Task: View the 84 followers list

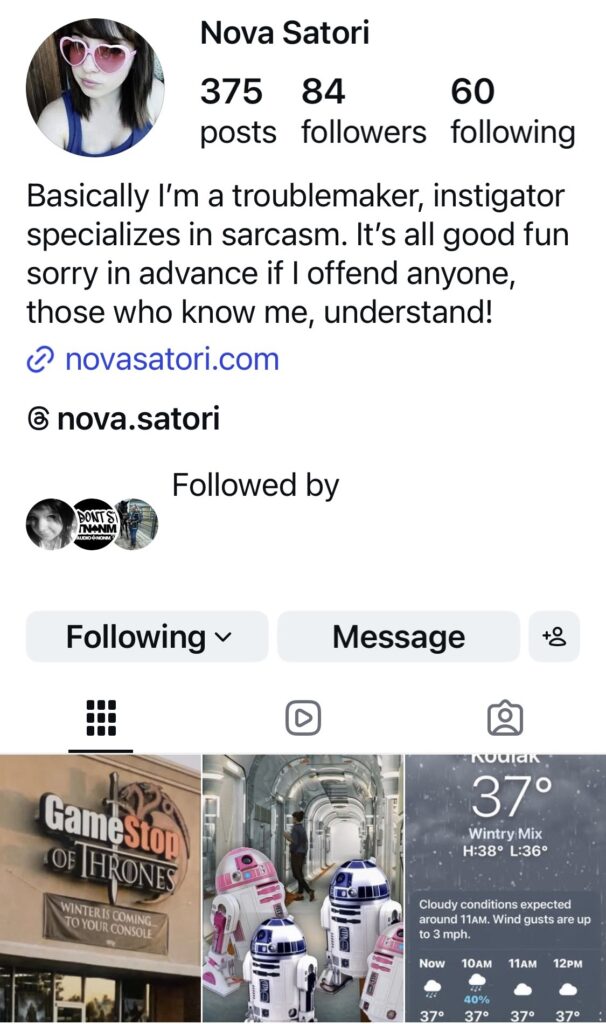Action: tap(363, 110)
